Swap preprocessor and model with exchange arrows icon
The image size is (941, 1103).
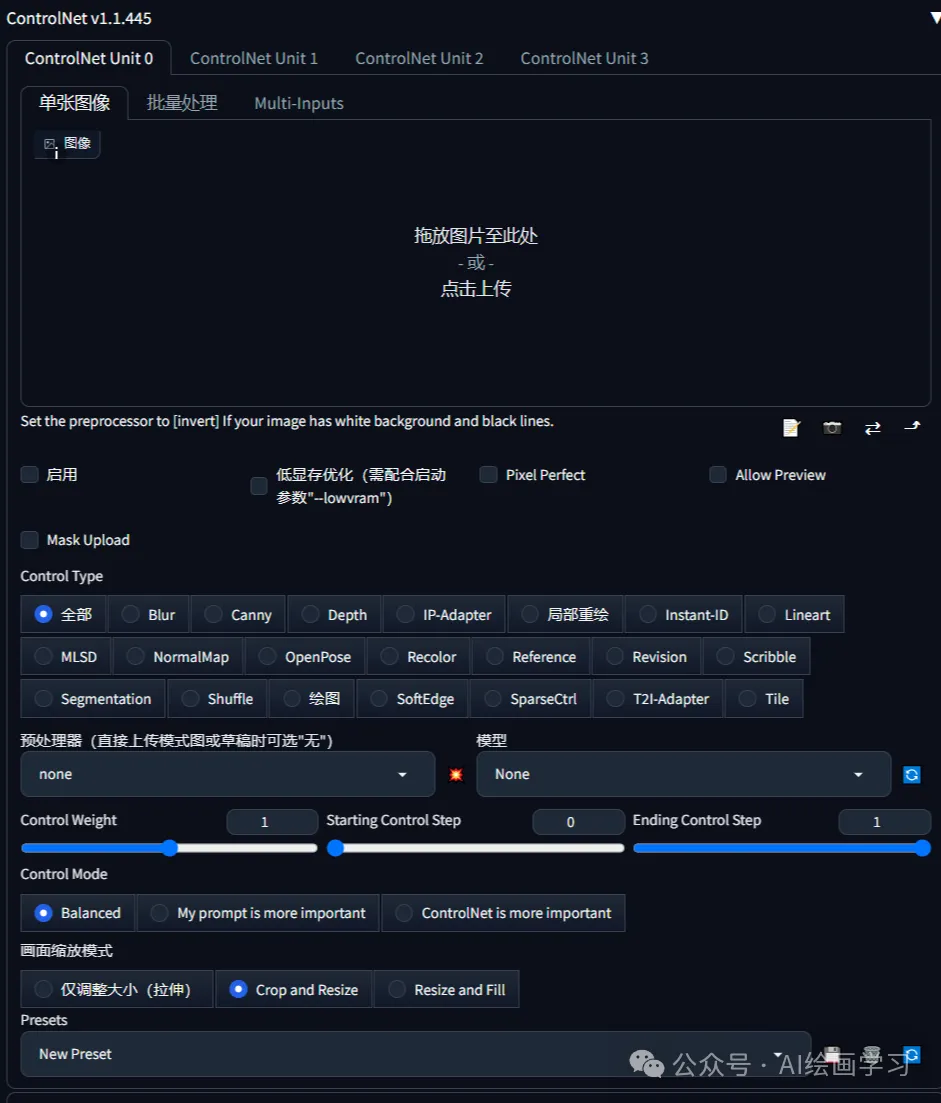(x=872, y=427)
